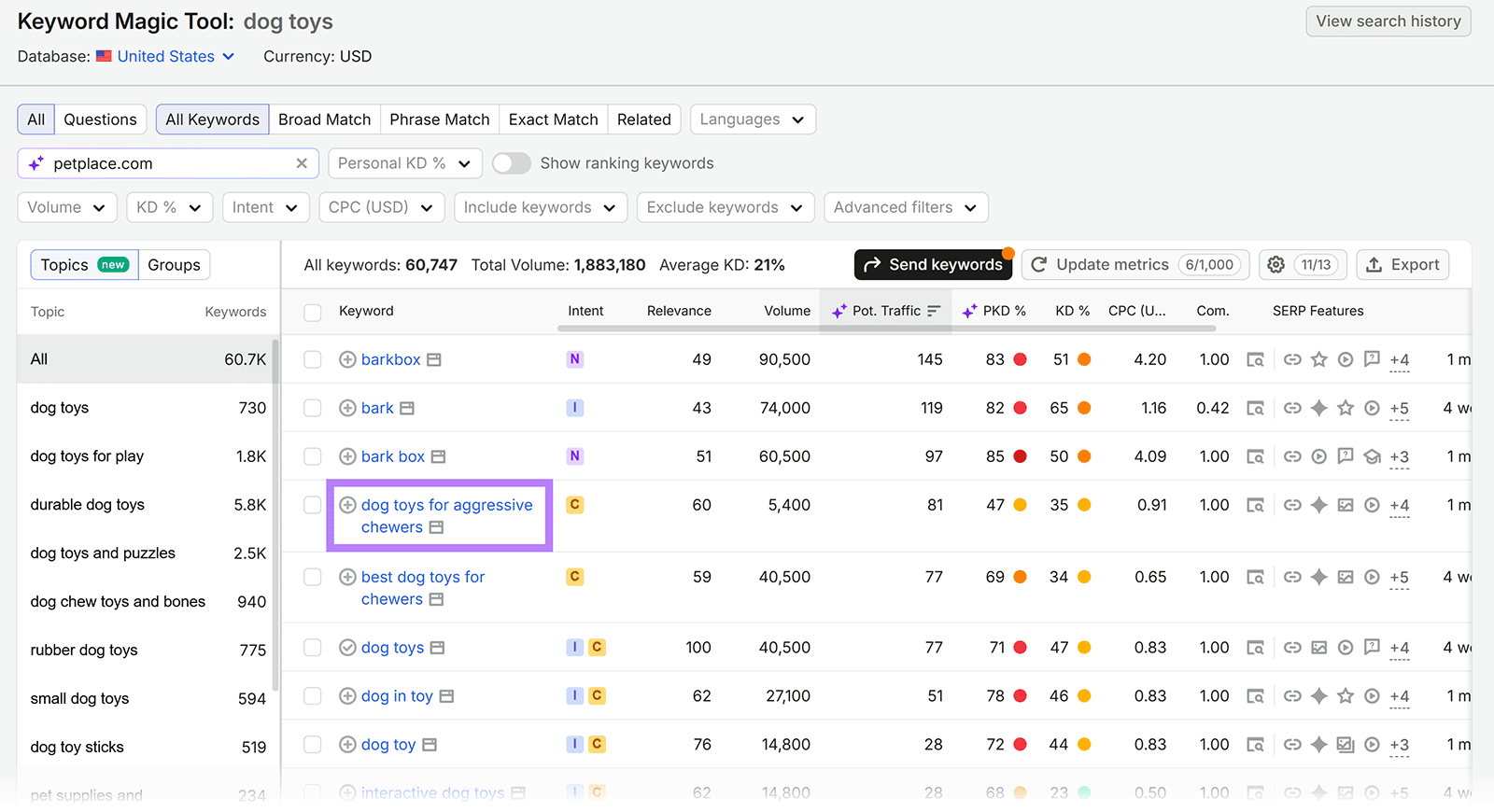Check the box for dog toys row
This screenshot has width=1494, height=812.
point(313,648)
